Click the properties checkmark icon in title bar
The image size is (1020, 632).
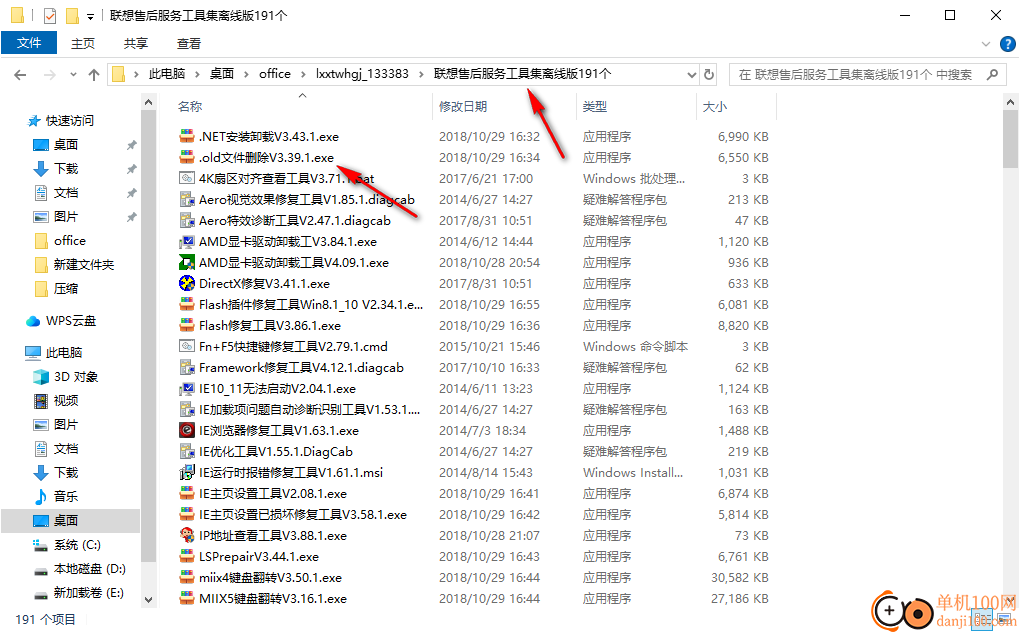[49, 15]
